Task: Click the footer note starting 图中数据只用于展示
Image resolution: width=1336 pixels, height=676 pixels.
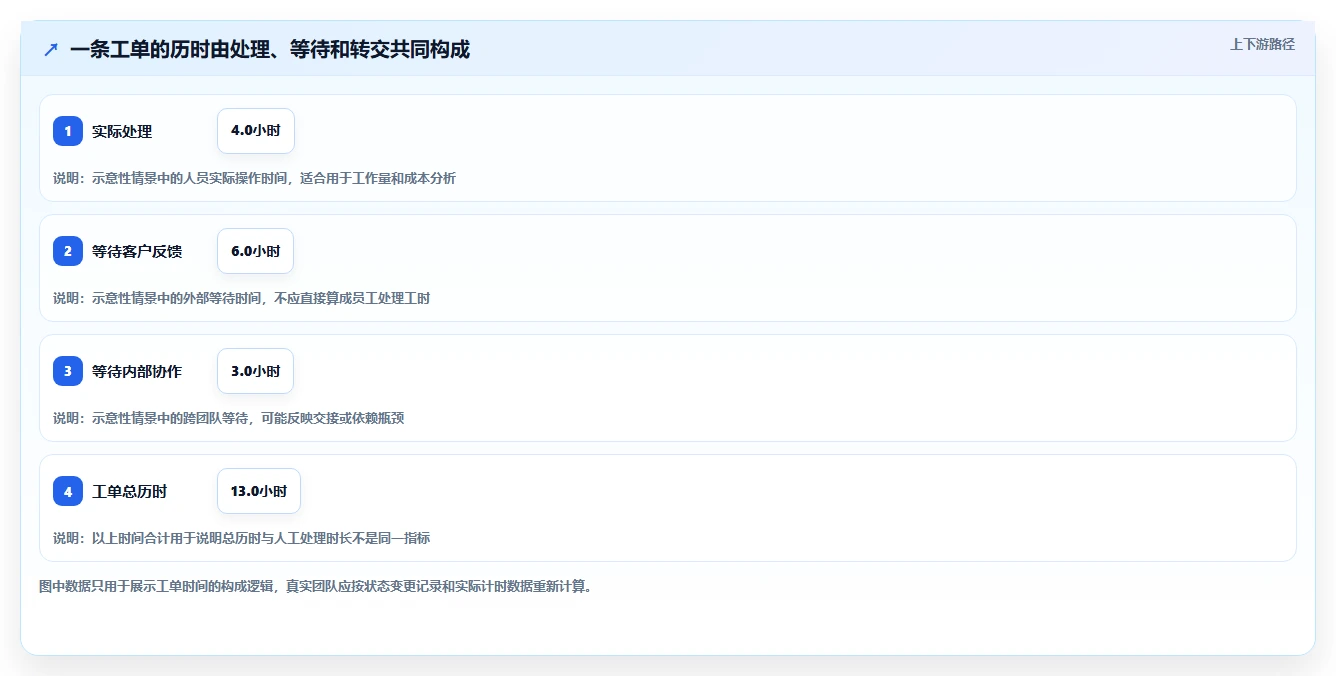Action: click(315, 586)
